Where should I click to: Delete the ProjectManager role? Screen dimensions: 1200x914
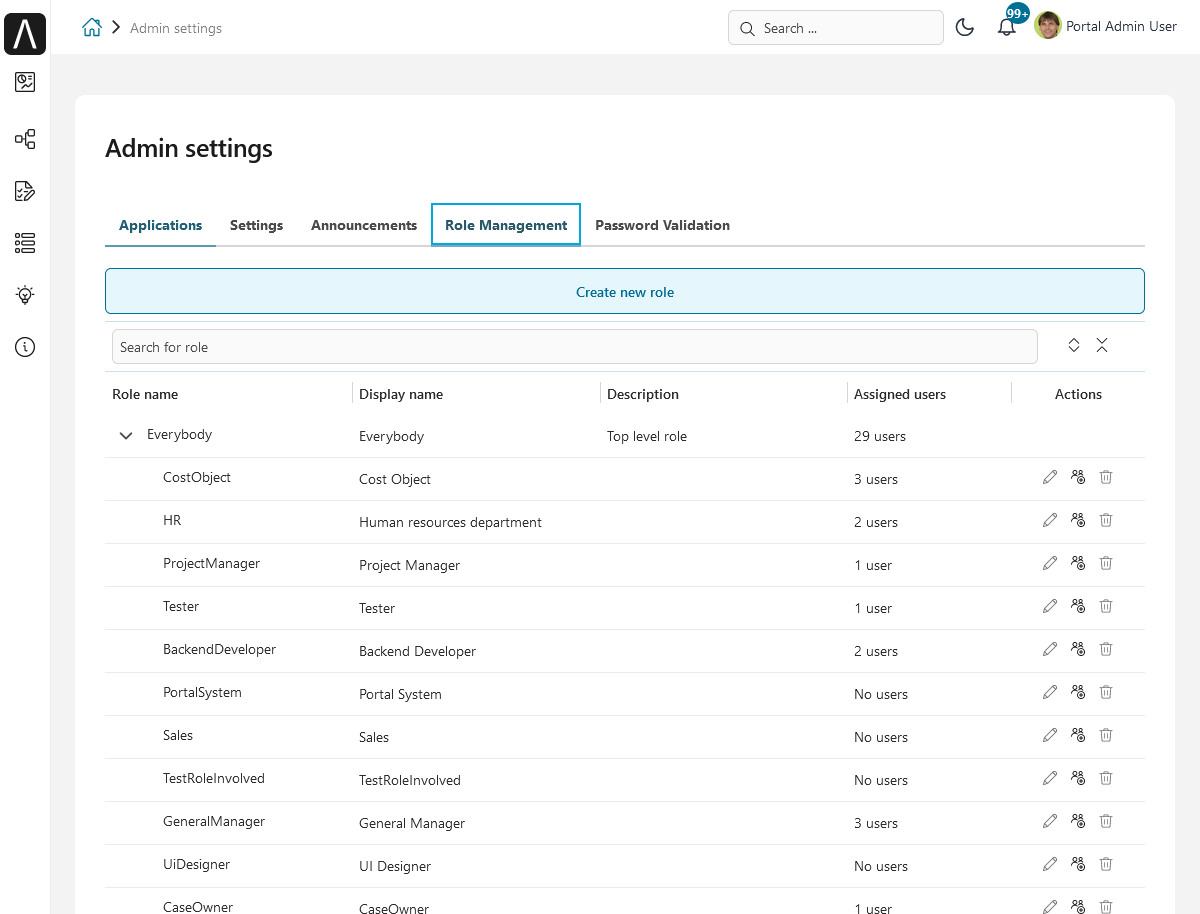click(1106, 563)
